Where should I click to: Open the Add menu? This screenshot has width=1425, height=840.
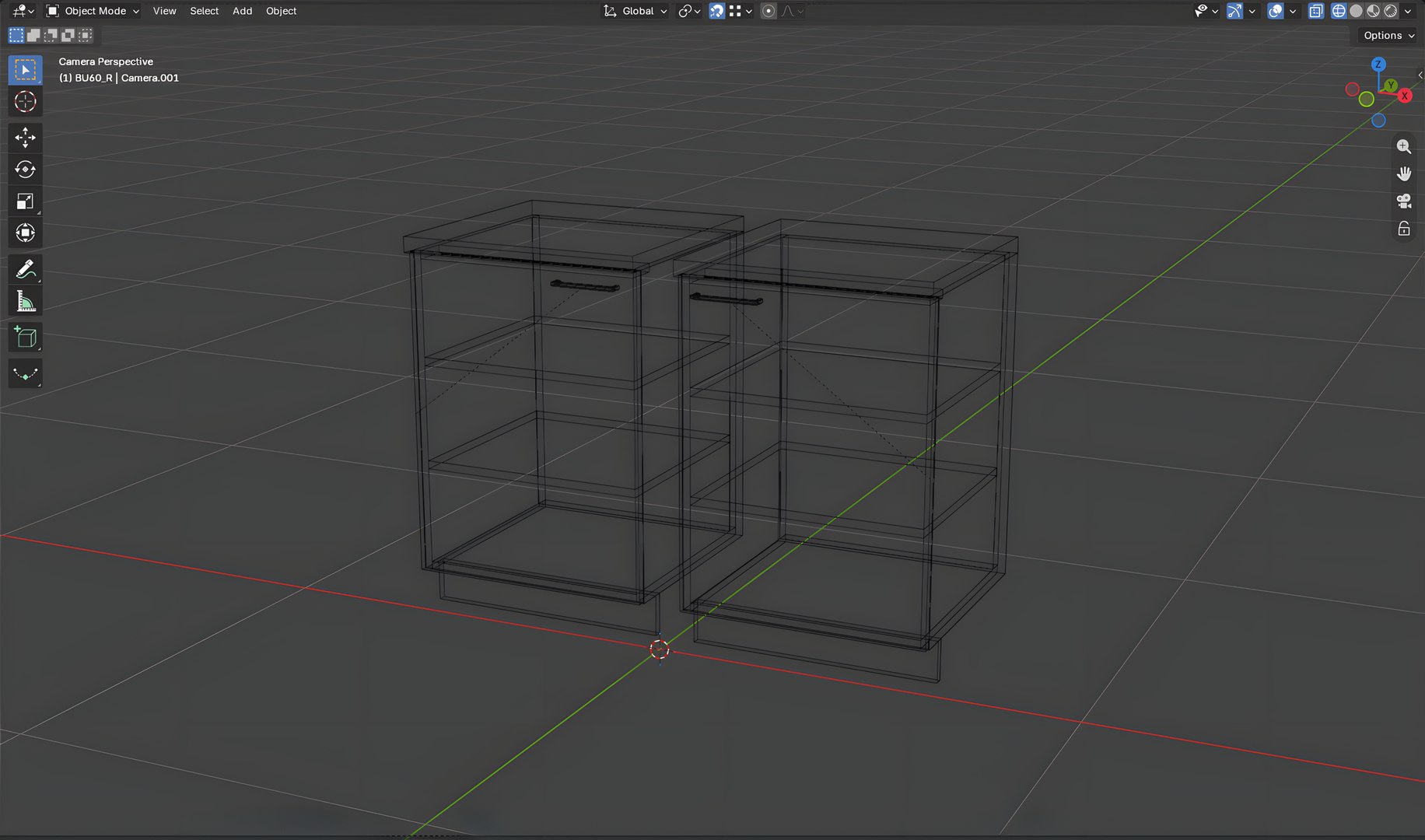243,11
